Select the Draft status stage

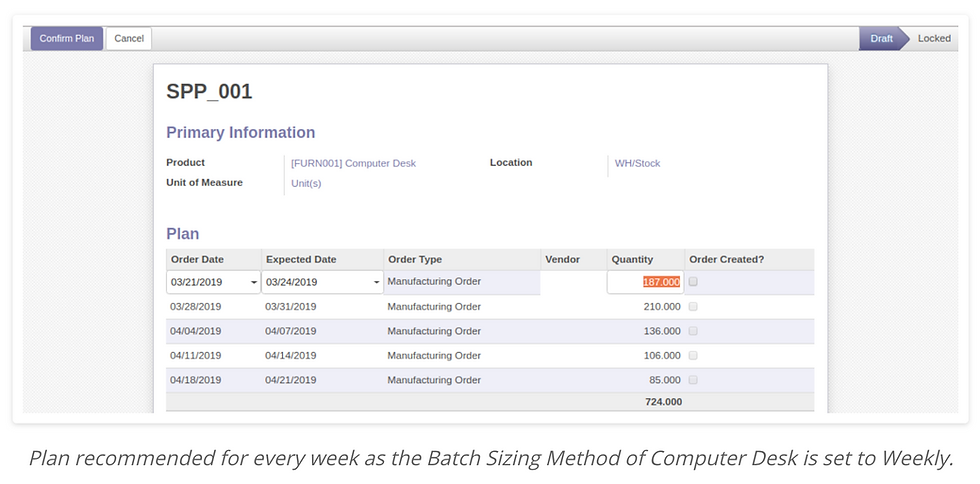[x=881, y=39]
